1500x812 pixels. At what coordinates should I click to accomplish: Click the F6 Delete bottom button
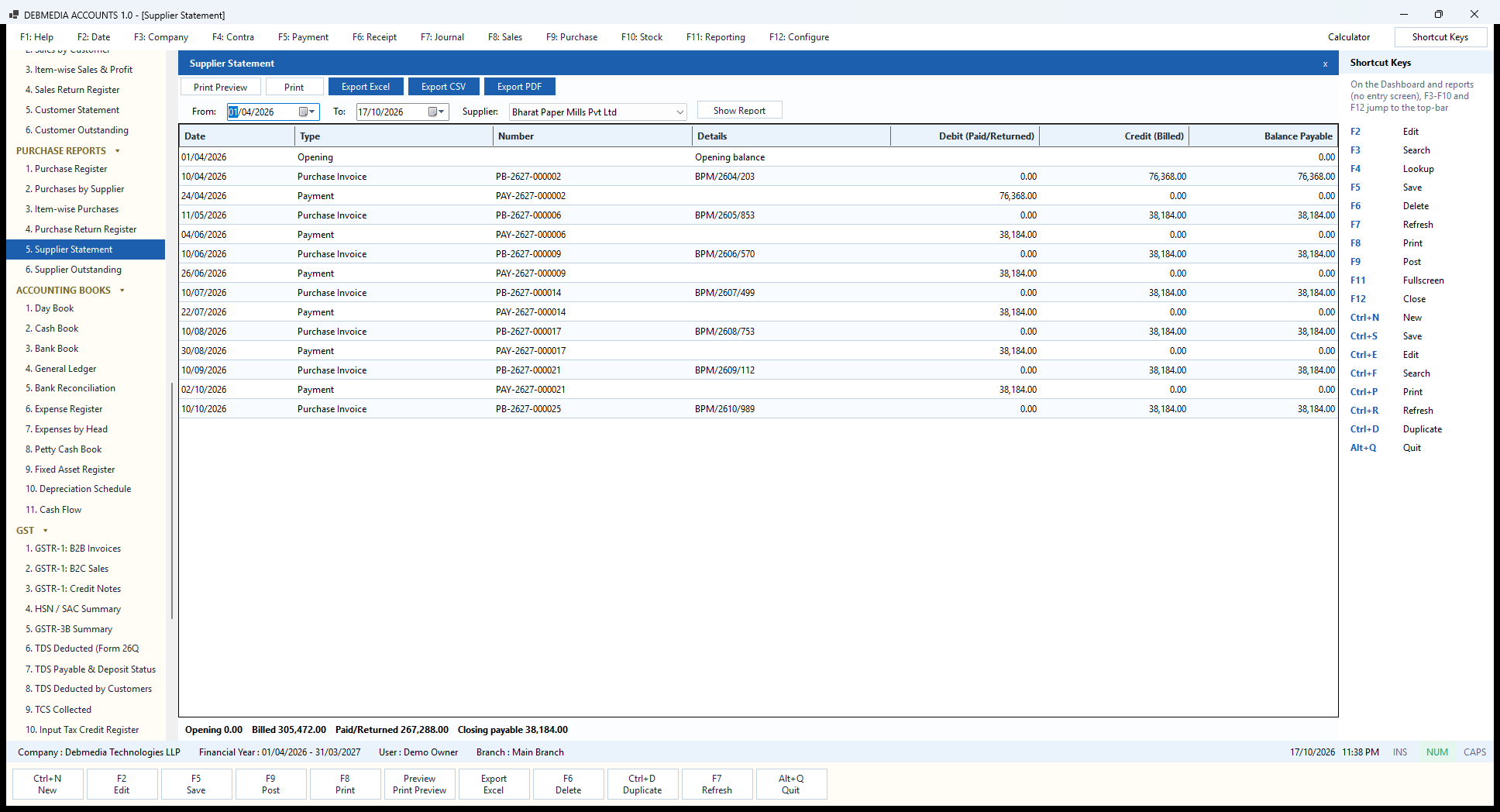pyautogui.click(x=568, y=784)
